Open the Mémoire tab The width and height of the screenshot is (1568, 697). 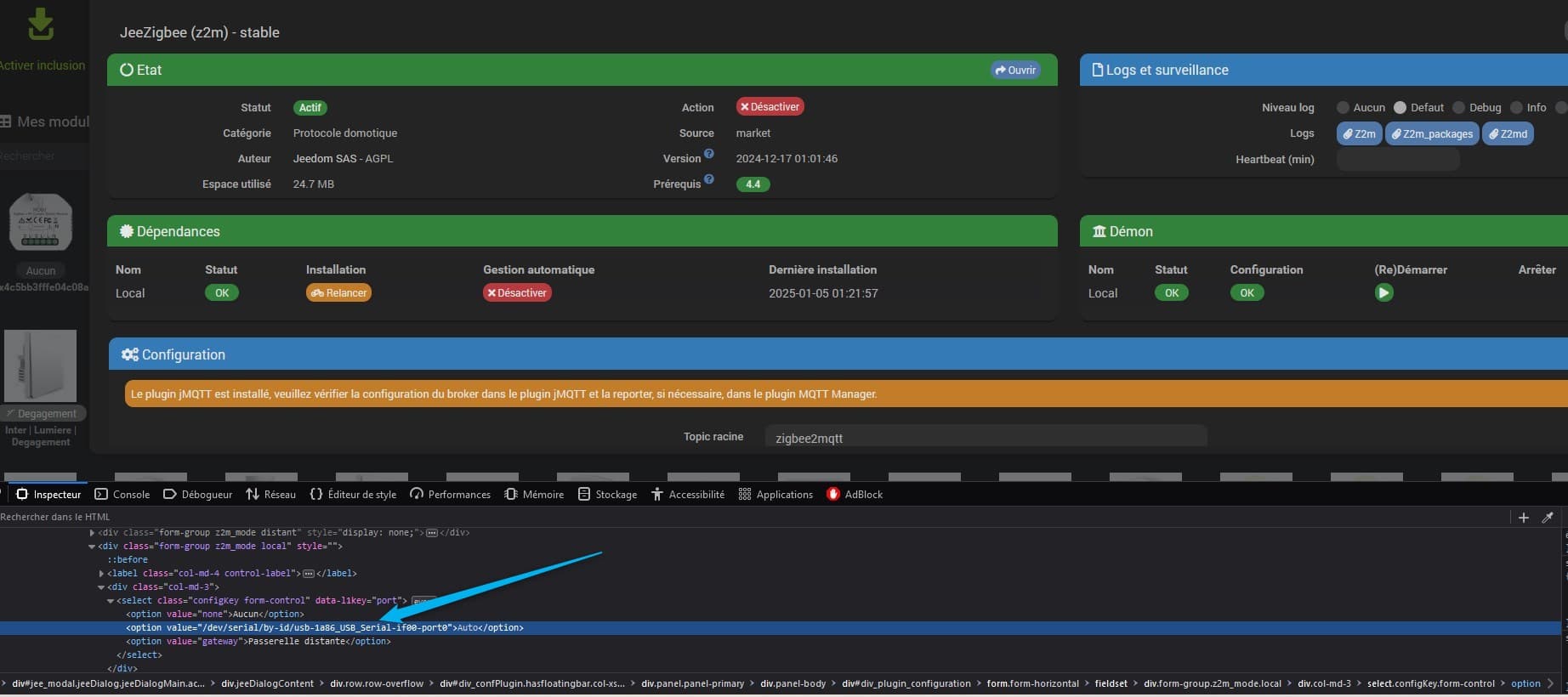(534, 494)
